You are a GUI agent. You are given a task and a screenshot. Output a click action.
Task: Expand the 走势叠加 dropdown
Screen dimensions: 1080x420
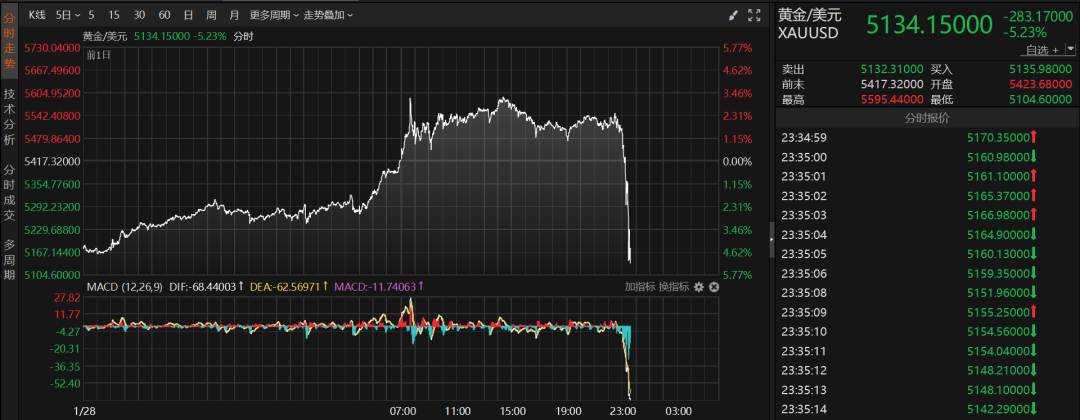(329, 14)
